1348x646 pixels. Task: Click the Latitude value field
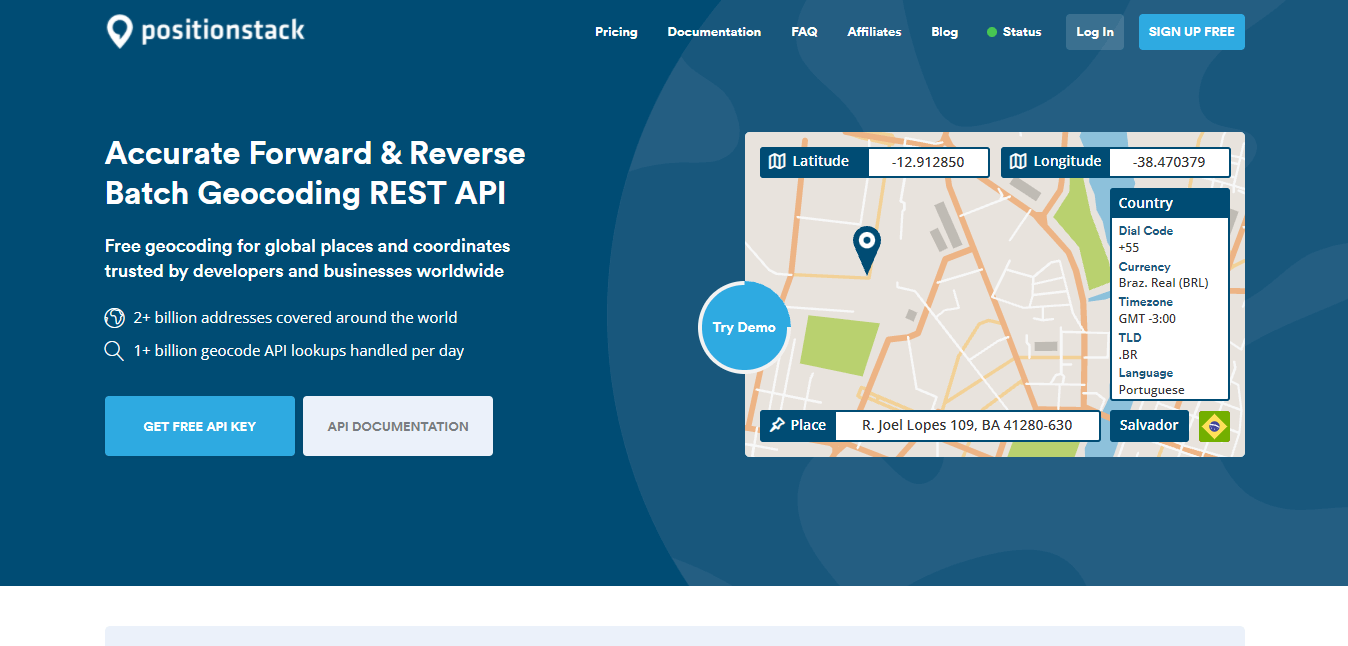pos(928,162)
